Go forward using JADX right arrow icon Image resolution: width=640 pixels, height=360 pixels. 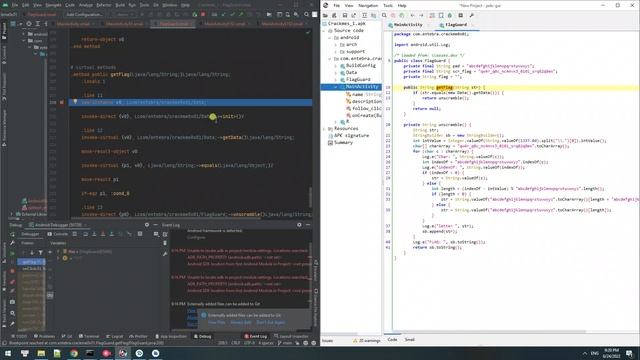[421, 16]
